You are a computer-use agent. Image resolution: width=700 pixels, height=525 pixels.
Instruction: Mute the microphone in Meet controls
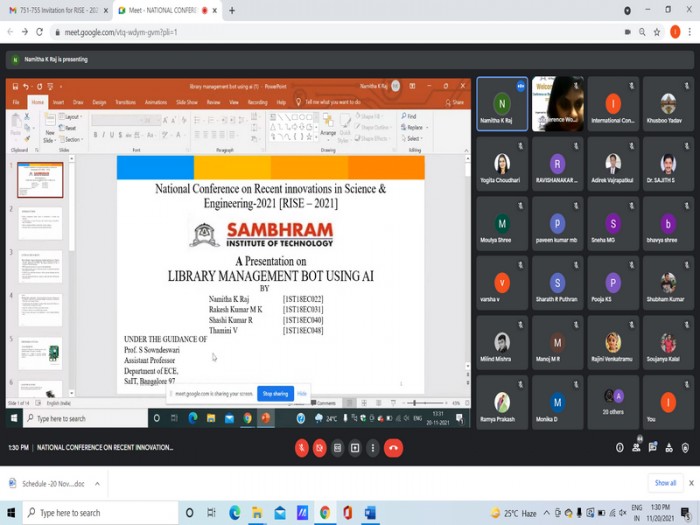click(x=301, y=448)
